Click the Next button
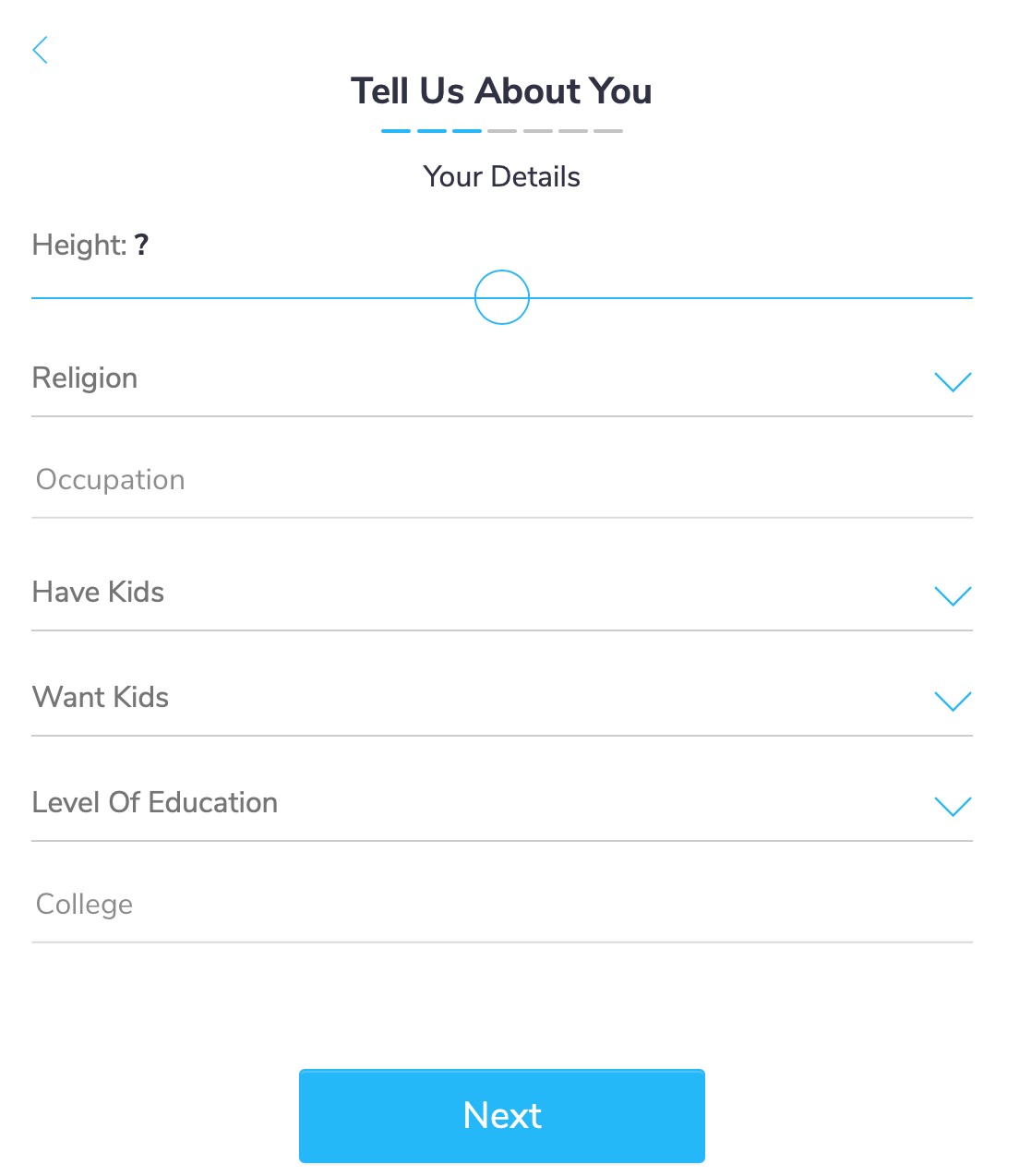This screenshot has height=1176, width=1019. point(502,1116)
